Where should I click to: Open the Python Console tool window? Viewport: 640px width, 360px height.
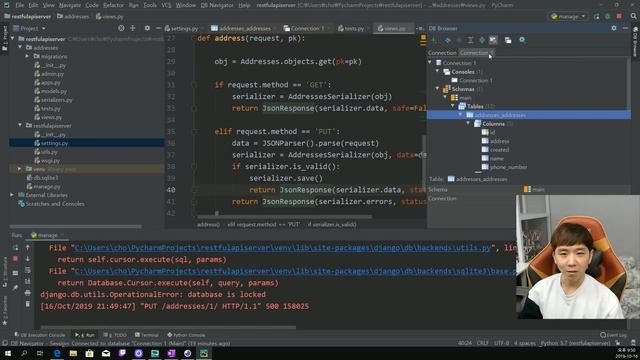click(186, 335)
